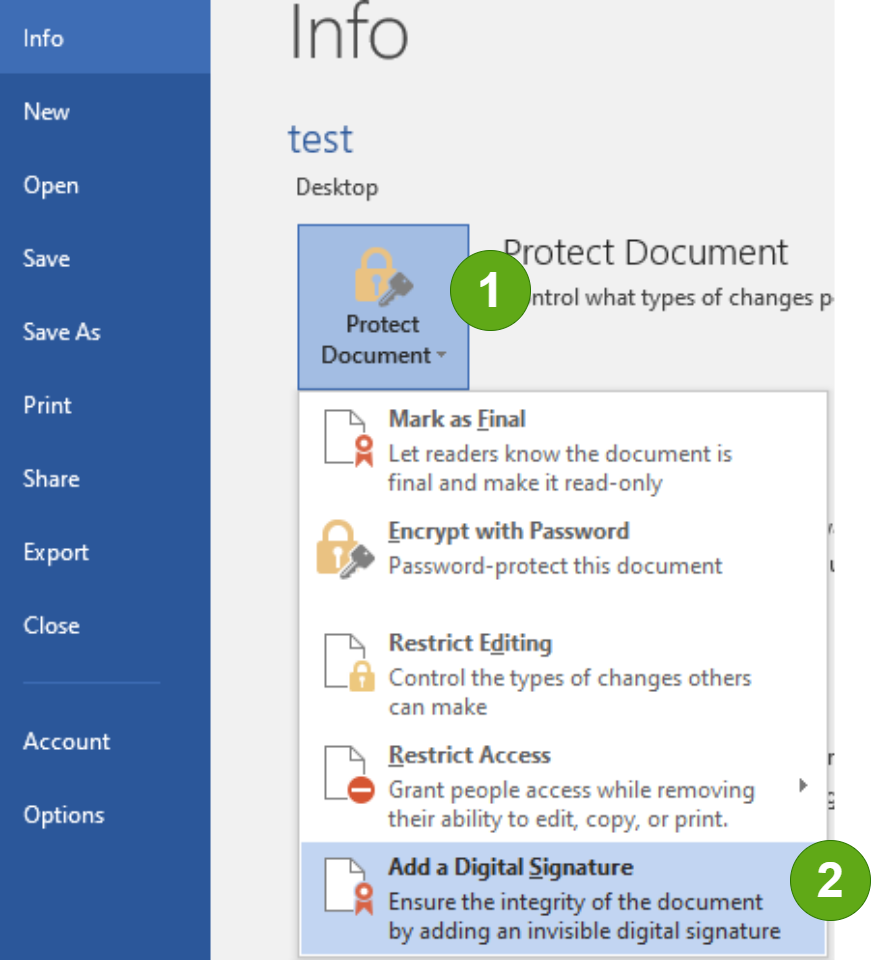Expand the Restrict Access submenu arrow
Screen dimensions: 872x962
[802, 785]
